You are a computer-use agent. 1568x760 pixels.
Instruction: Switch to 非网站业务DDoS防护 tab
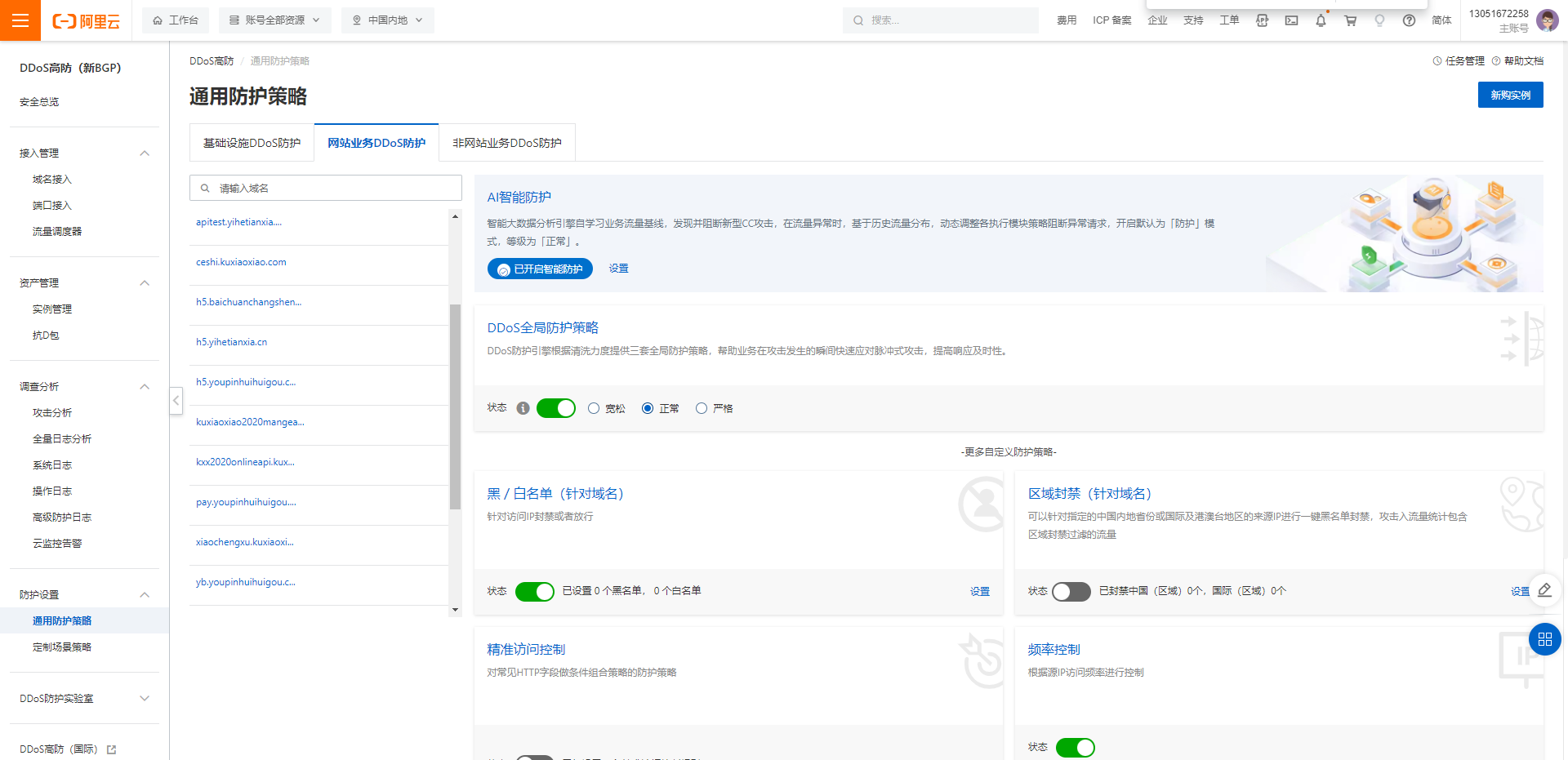(507, 143)
